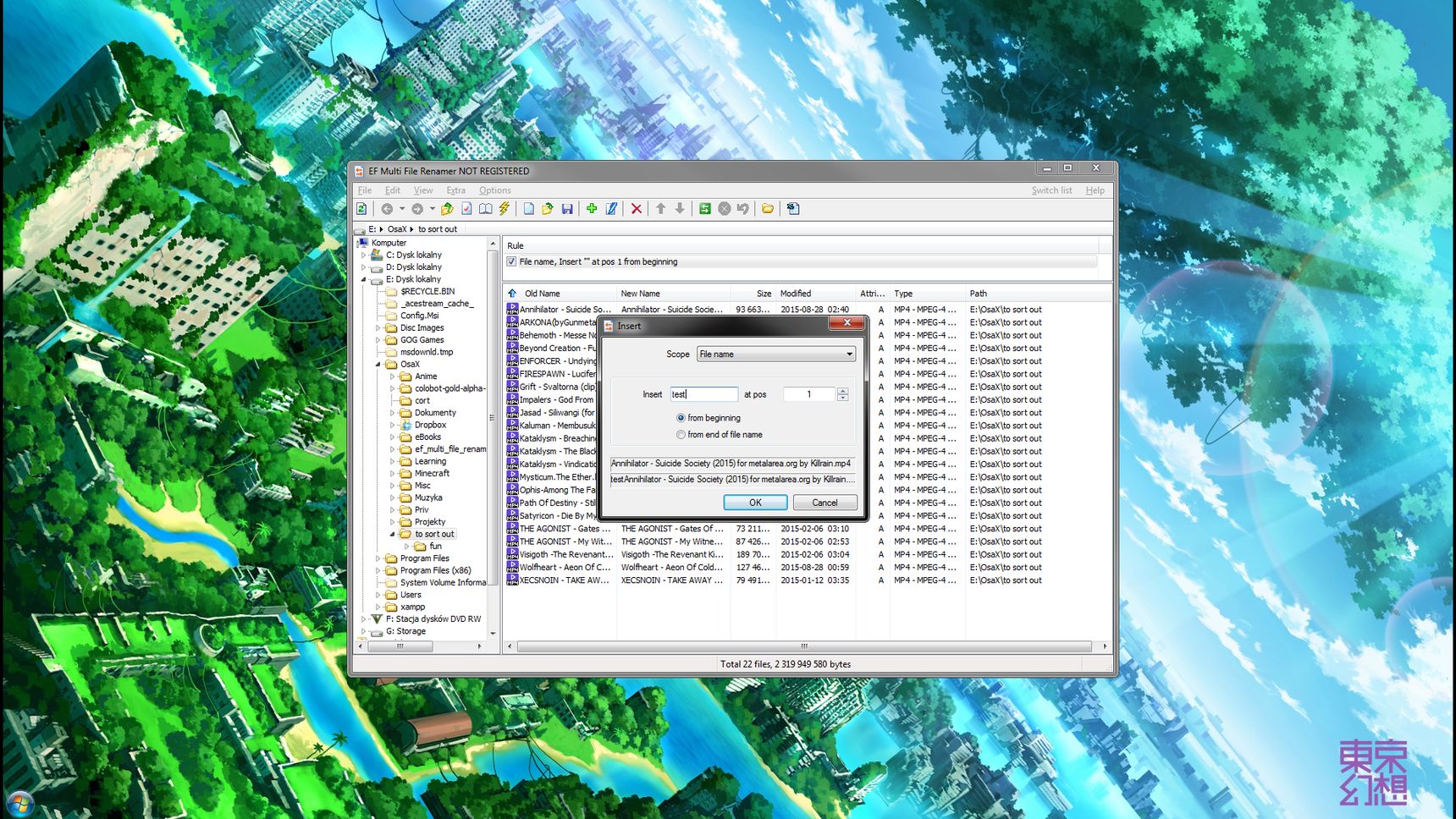The image size is (1456, 819).
Task: Expand the C: Dysk lokalny tree node
Action: tap(364, 255)
